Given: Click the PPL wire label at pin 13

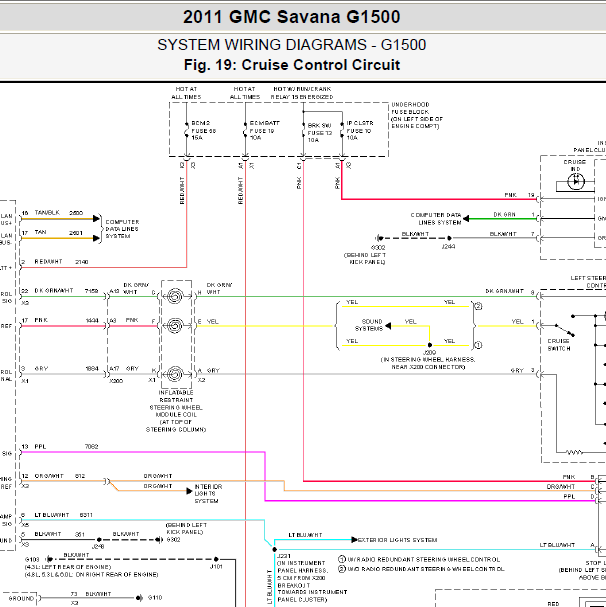Looking at the screenshot, I should pyautogui.click(x=40, y=447).
